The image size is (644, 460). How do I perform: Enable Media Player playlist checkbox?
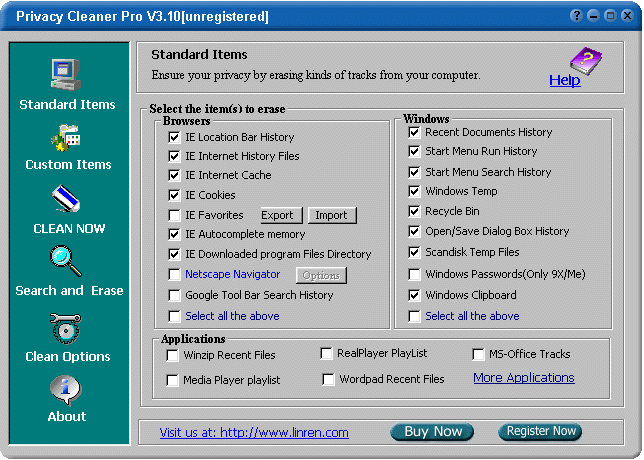(172, 380)
